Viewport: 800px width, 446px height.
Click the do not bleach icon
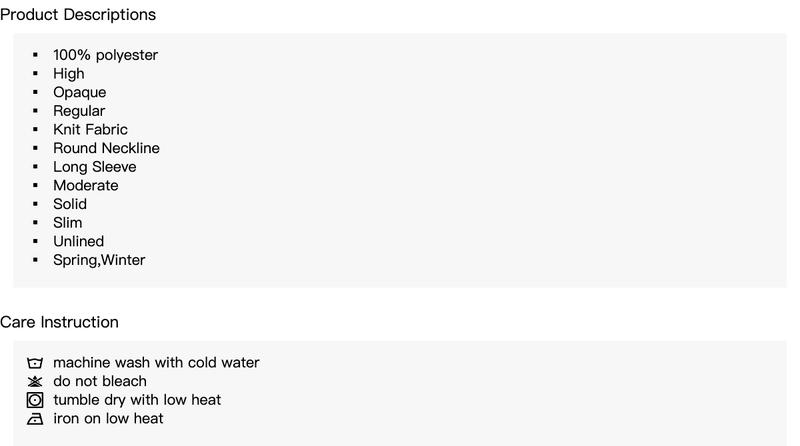pos(35,381)
